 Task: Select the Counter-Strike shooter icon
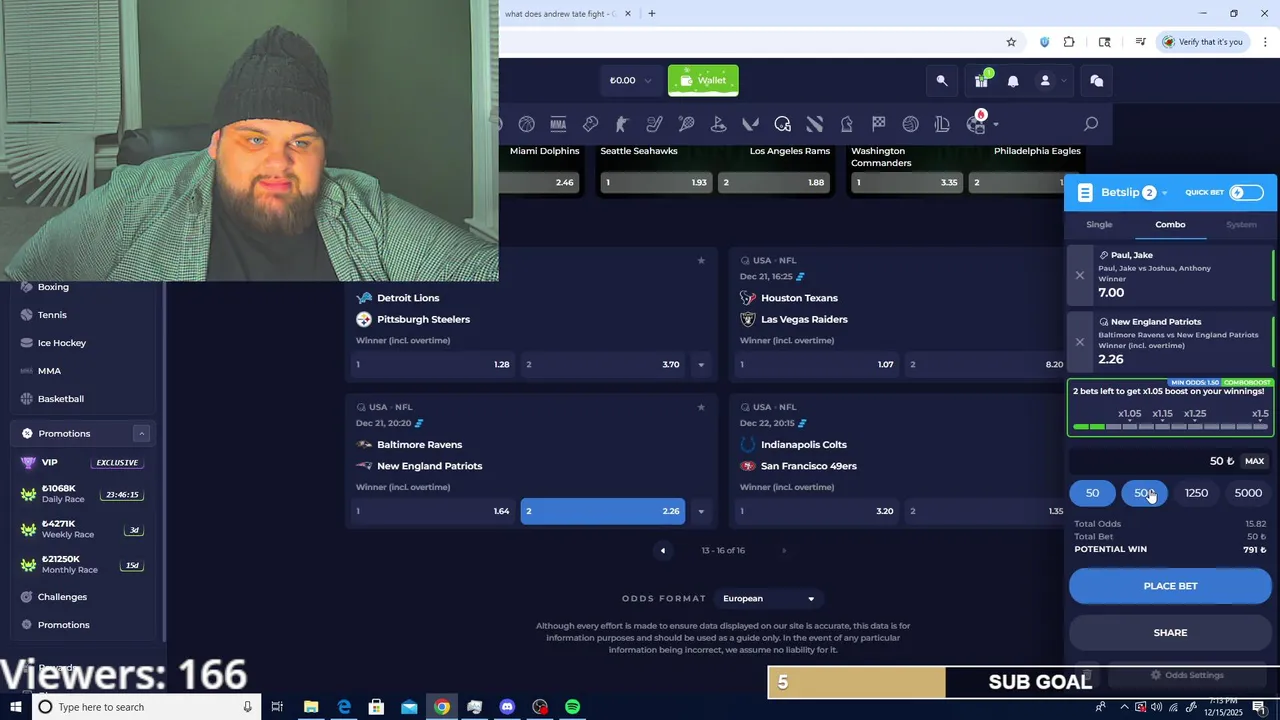pos(622,124)
